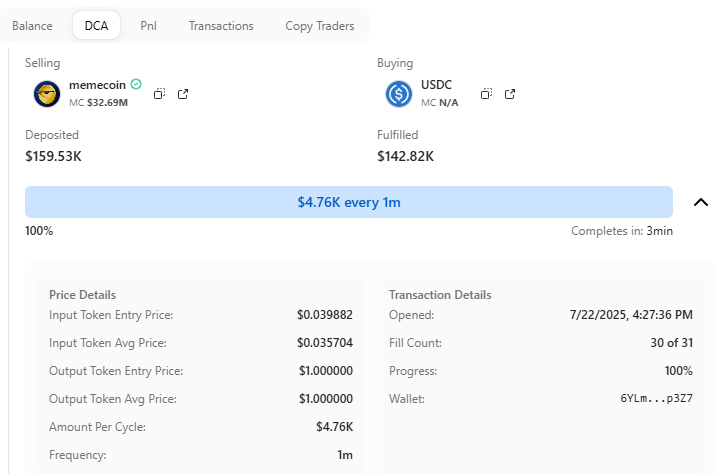Click the Price Details heading

(x=83, y=295)
